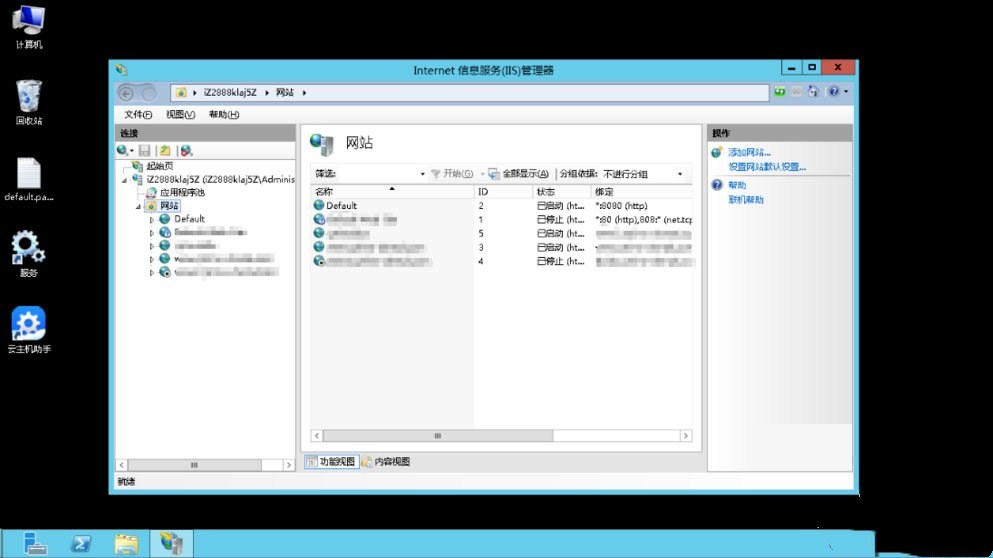The height and width of the screenshot is (558, 993).
Task: Open the 文件(F) menu
Action: [138, 115]
